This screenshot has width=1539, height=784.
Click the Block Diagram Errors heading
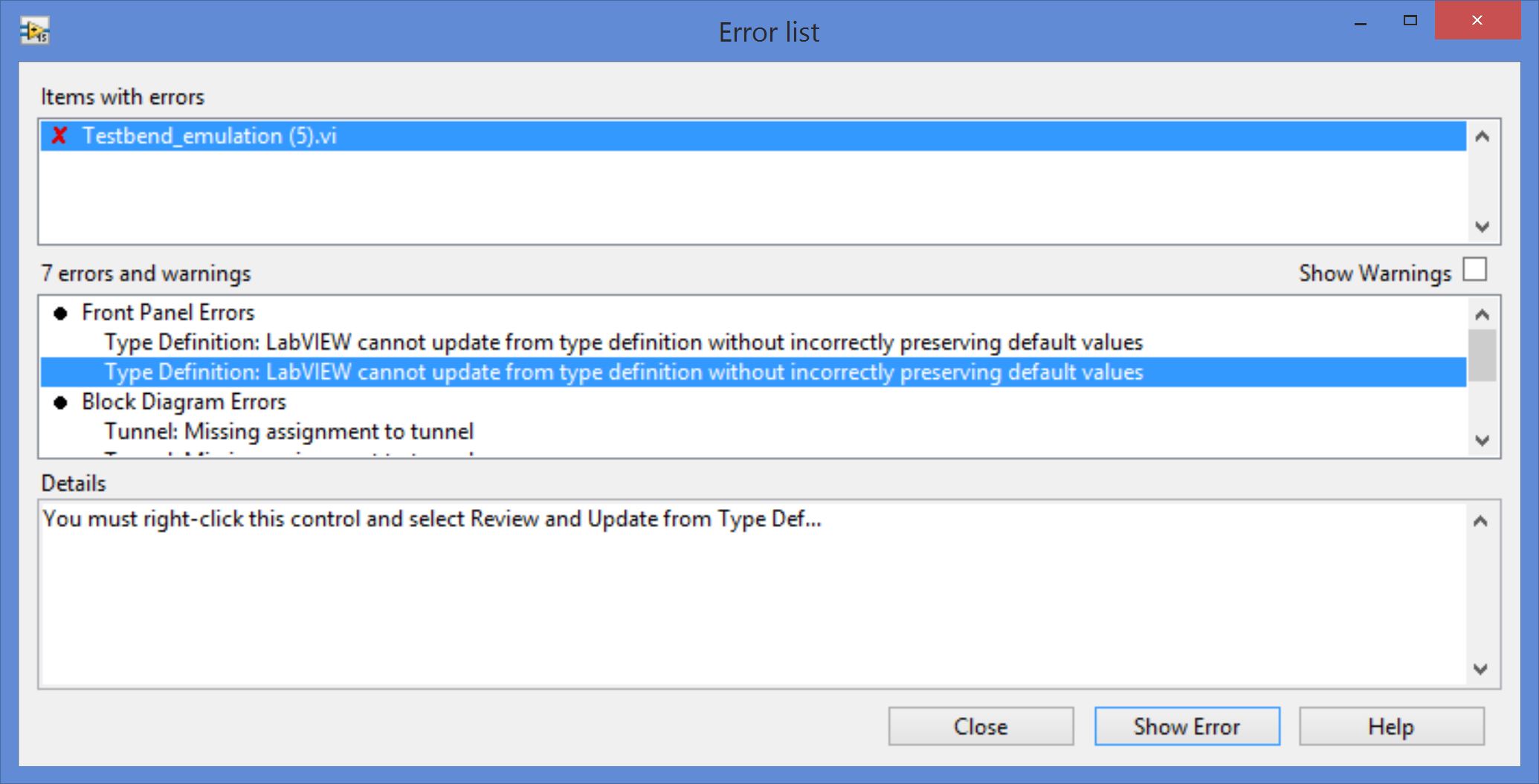click(184, 402)
